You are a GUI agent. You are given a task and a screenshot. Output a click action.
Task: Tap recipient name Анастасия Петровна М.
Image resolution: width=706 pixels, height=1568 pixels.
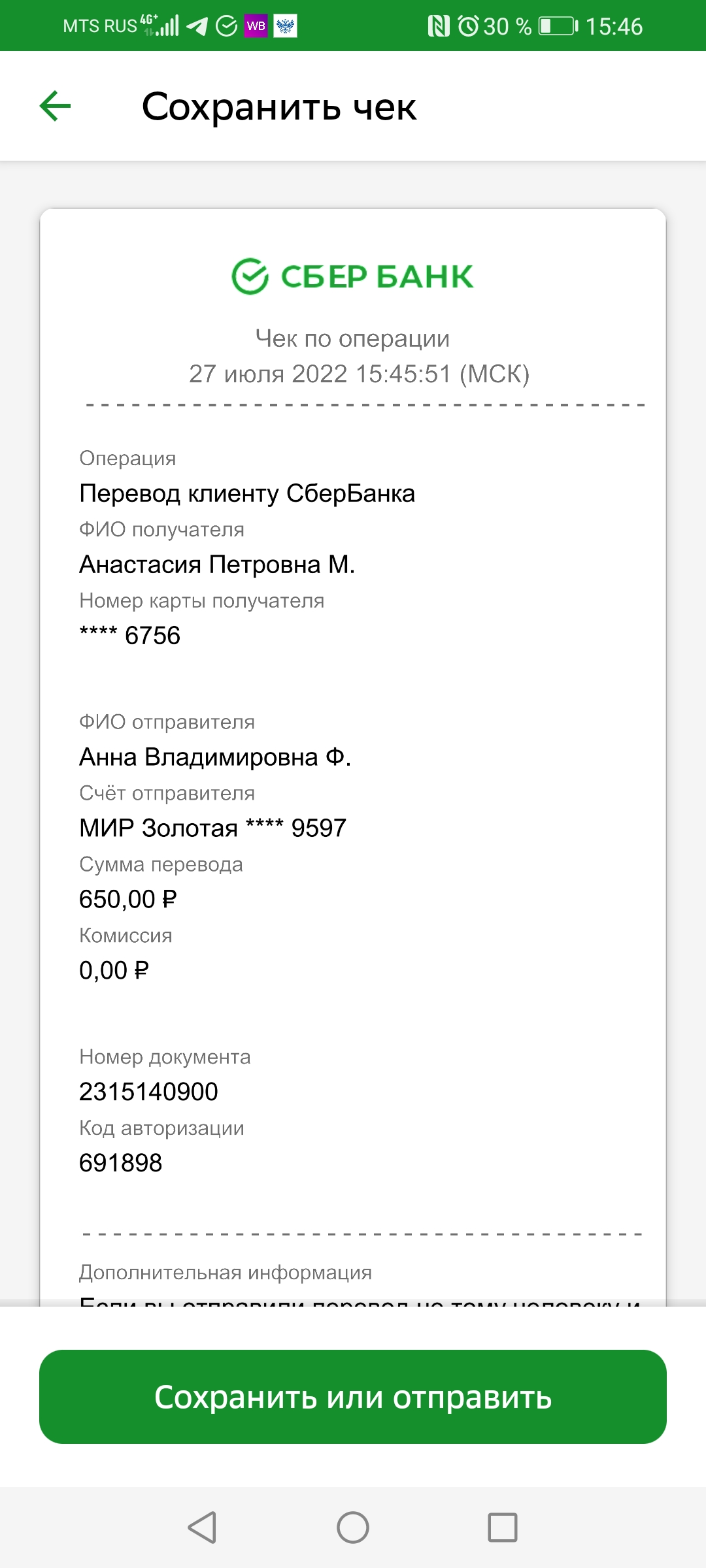pyautogui.click(x=217, y=564)
